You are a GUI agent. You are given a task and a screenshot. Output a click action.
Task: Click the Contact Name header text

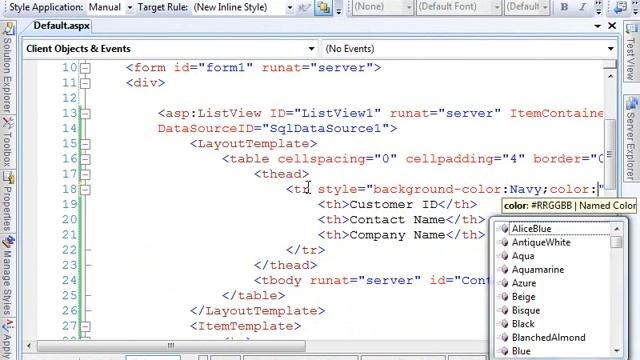398,220
